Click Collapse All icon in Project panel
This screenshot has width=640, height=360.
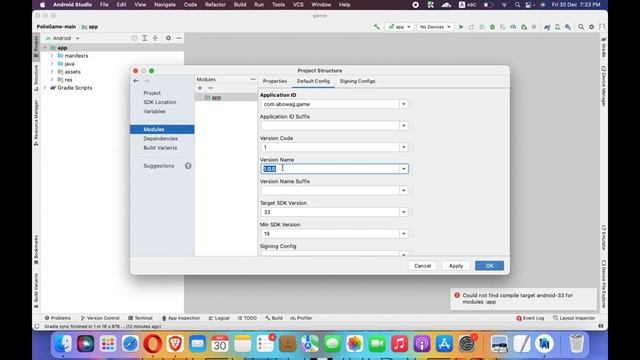(x=155, y=38)
